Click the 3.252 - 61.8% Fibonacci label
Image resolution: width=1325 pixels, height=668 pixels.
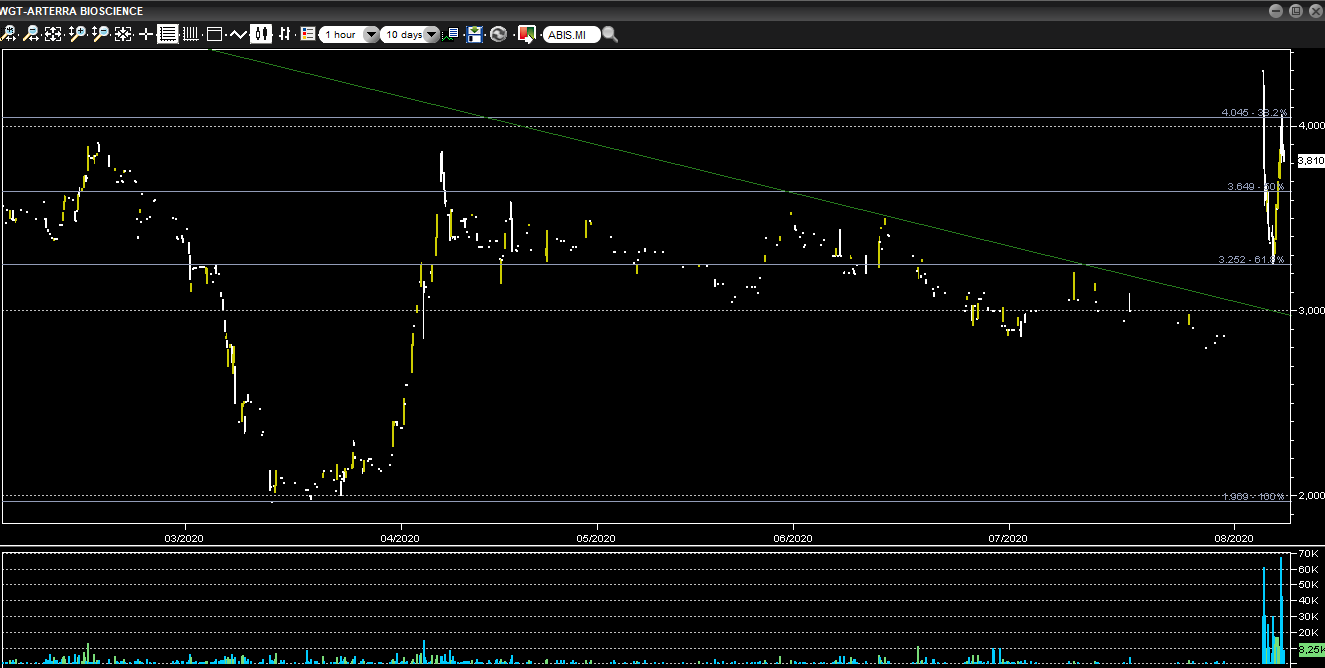click(x=1251, y=259)
